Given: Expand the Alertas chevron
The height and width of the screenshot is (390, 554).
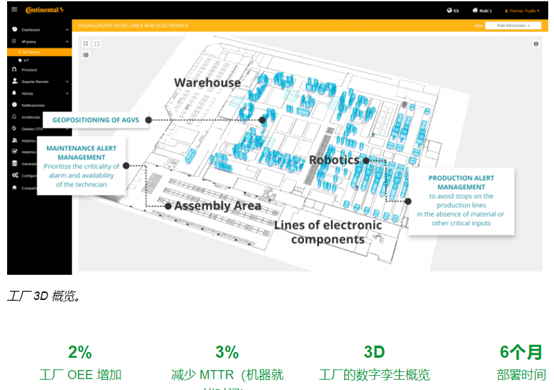Looking at the screenshot, I should tap(67, 93).
